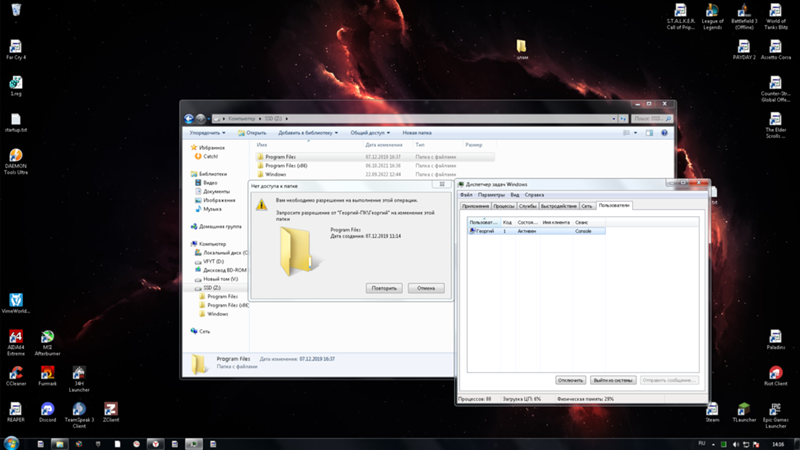Click Отключить button in Task Manager
Viewport: 800px width, 450px height.
[x=570, y=380]
